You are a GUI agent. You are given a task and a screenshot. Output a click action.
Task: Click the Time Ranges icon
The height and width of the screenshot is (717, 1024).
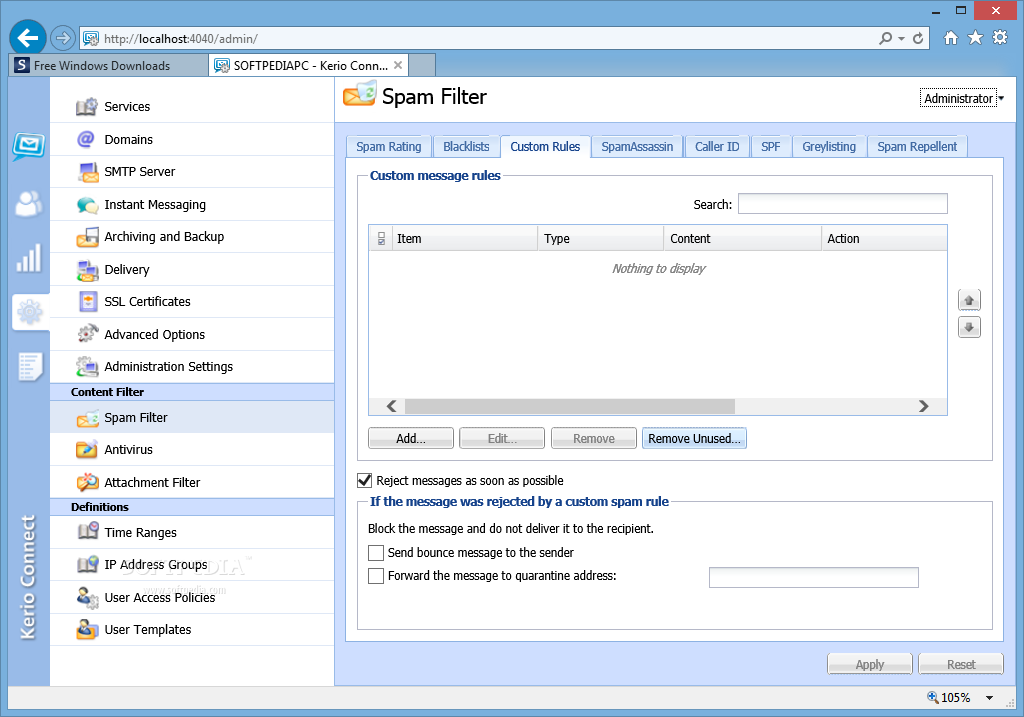point(87,532)
